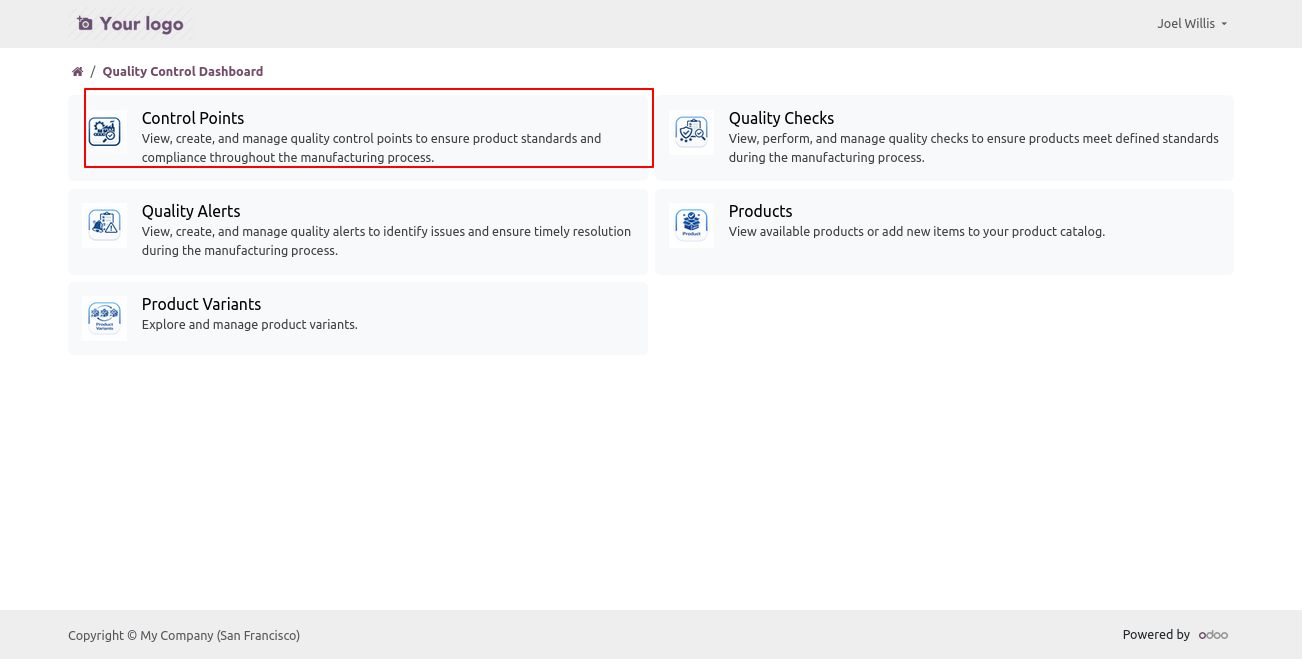The image size is (1303, 659).
Task: Open the Quality Checks title link
Action: 780,118
